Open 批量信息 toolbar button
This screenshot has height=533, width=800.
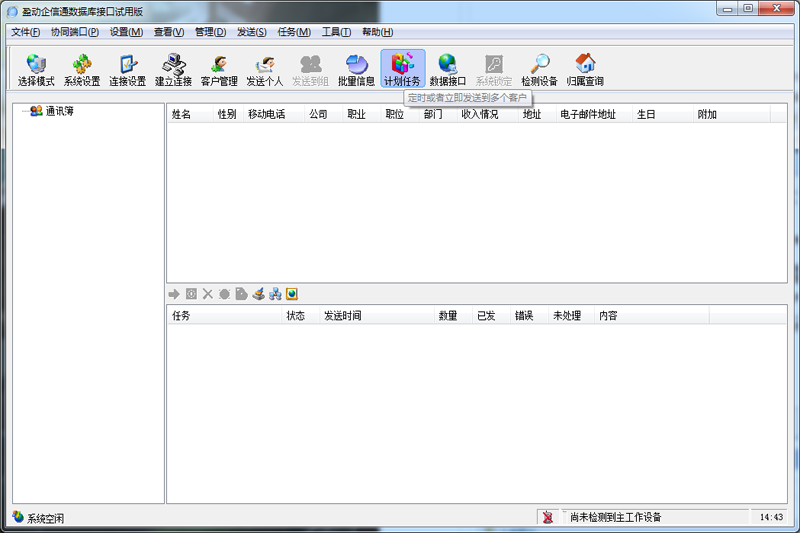[356, 69]
